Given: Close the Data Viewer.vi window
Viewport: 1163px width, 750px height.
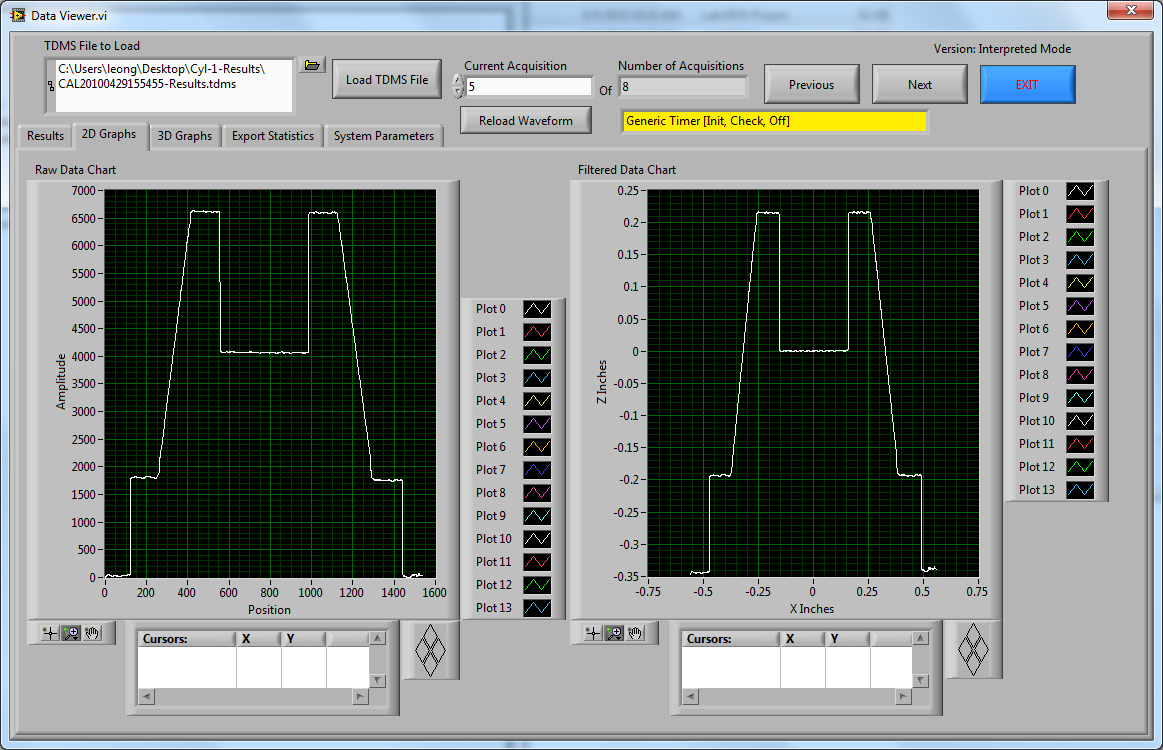Looking at the screenshot, I should pos(1131,10).
